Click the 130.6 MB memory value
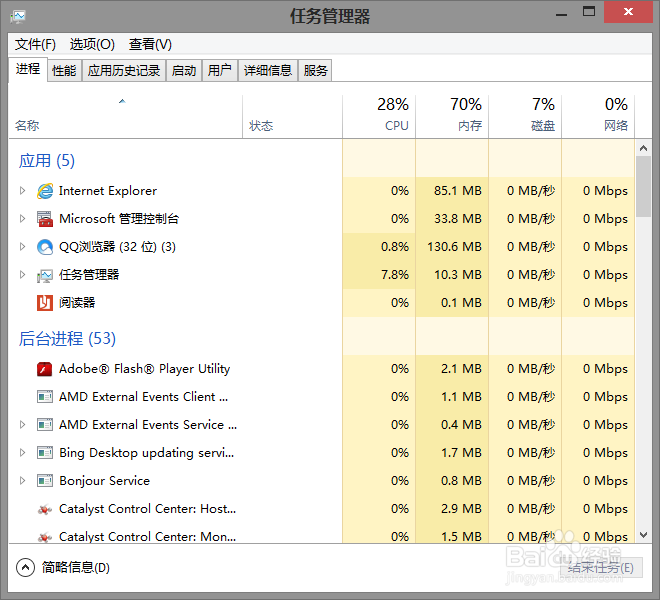The height and width of the screenshot is (600, 660). coord(454,247)
